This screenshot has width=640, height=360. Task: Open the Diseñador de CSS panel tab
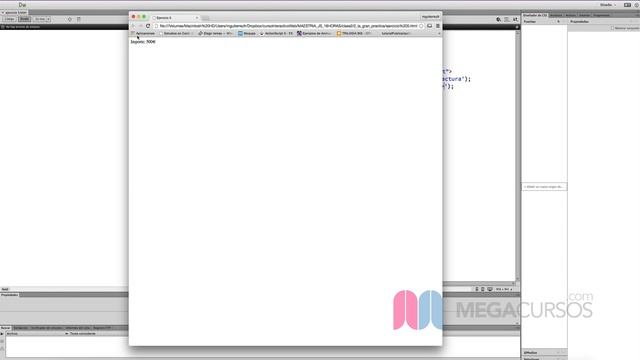(535, 15)
